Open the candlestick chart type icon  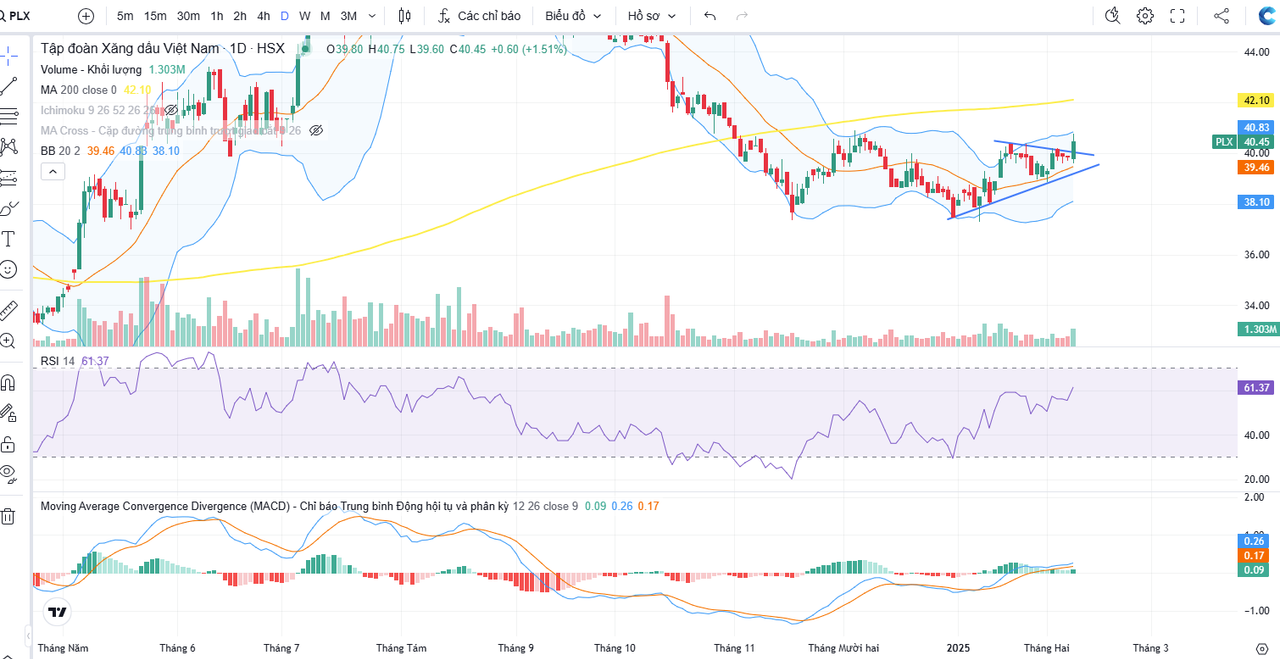404,16
